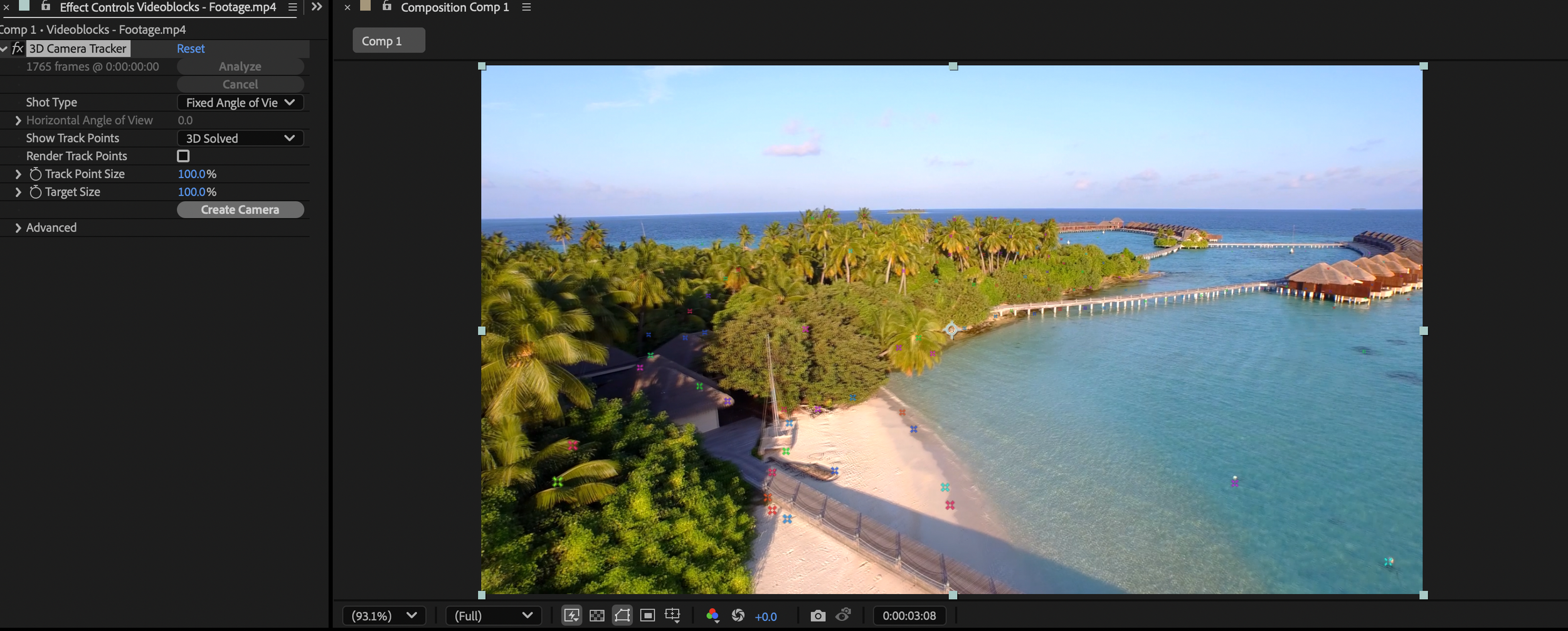Toggle the Effect Controls panel lock

pyautogui.click(x=45, y=6)
